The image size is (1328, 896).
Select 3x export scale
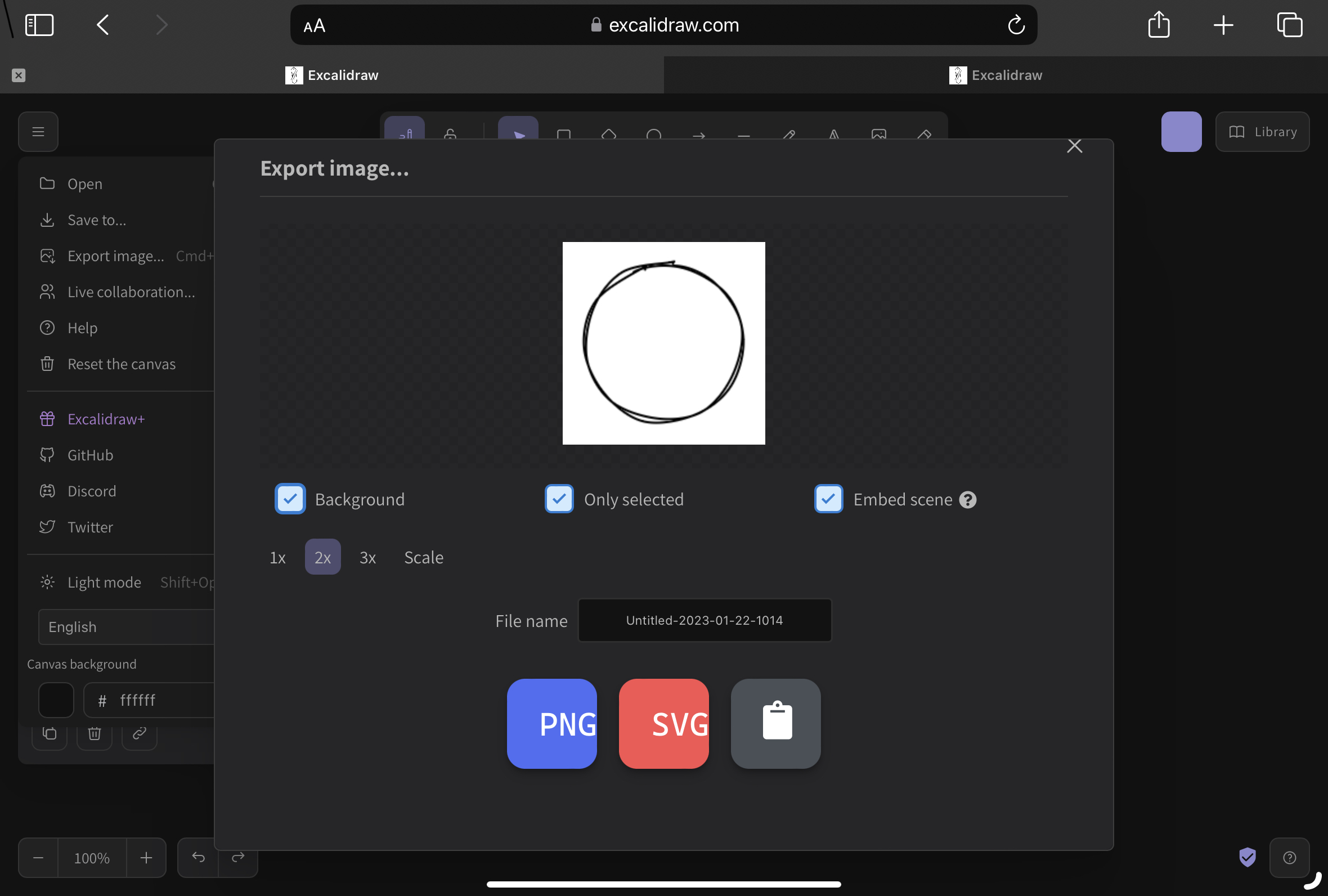(x=367, y=557)
